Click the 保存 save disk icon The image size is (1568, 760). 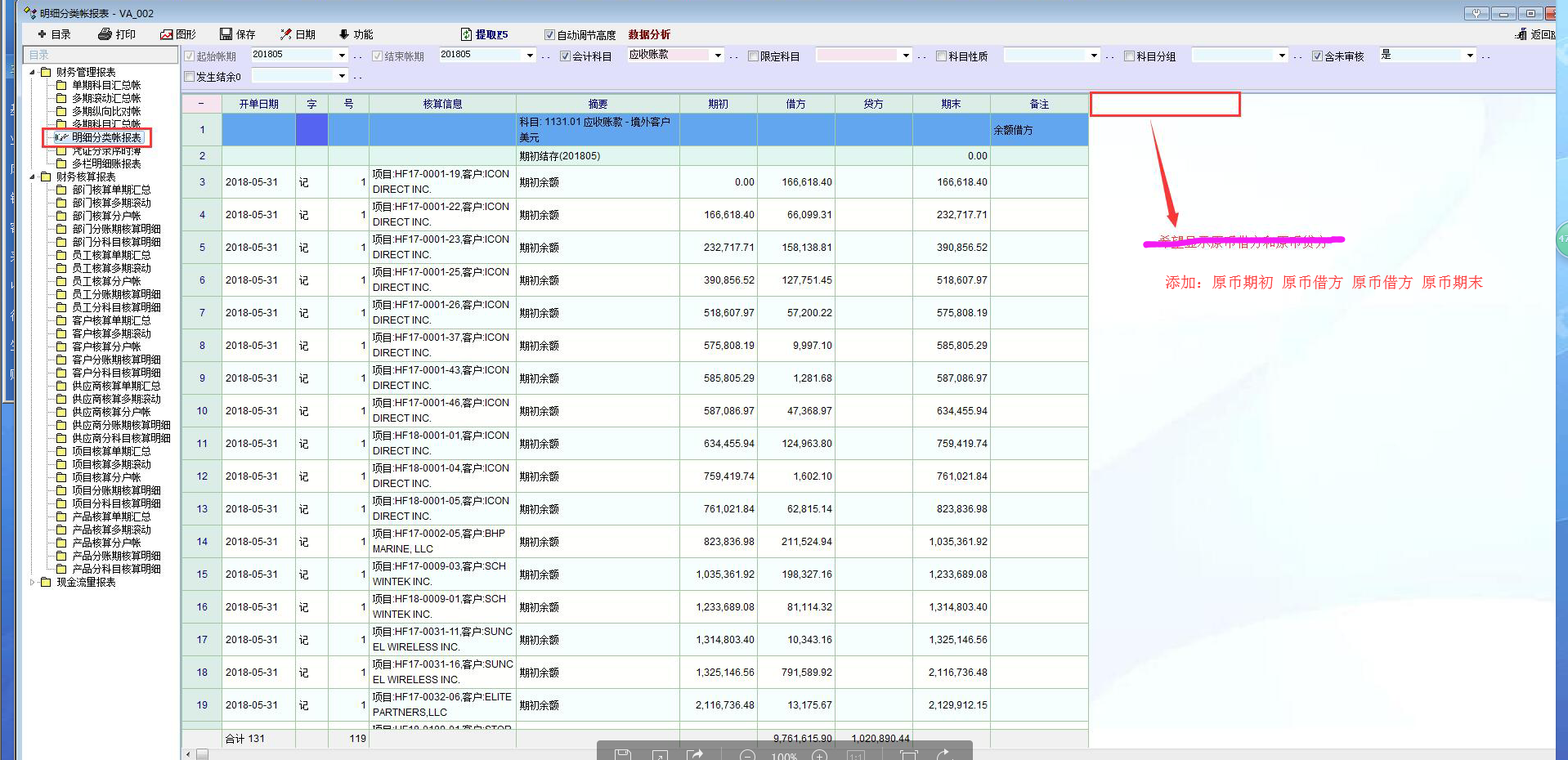pos(226,34)
